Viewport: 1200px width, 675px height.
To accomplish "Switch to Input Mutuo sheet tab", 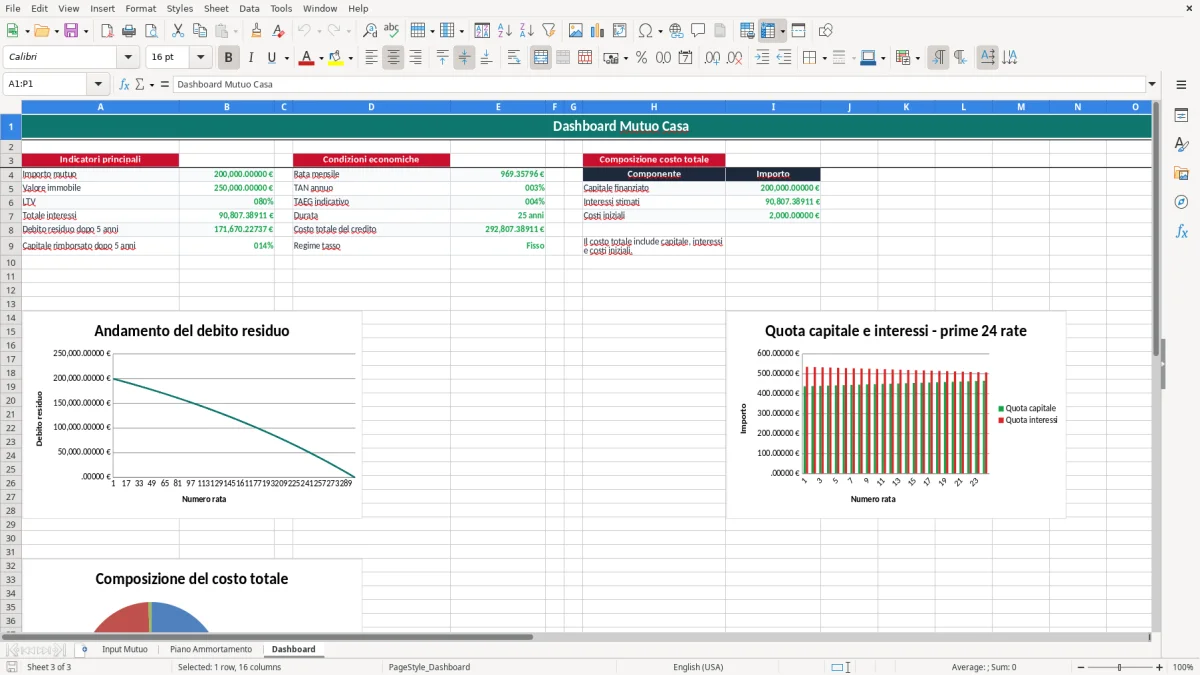I will coord(124,649).
